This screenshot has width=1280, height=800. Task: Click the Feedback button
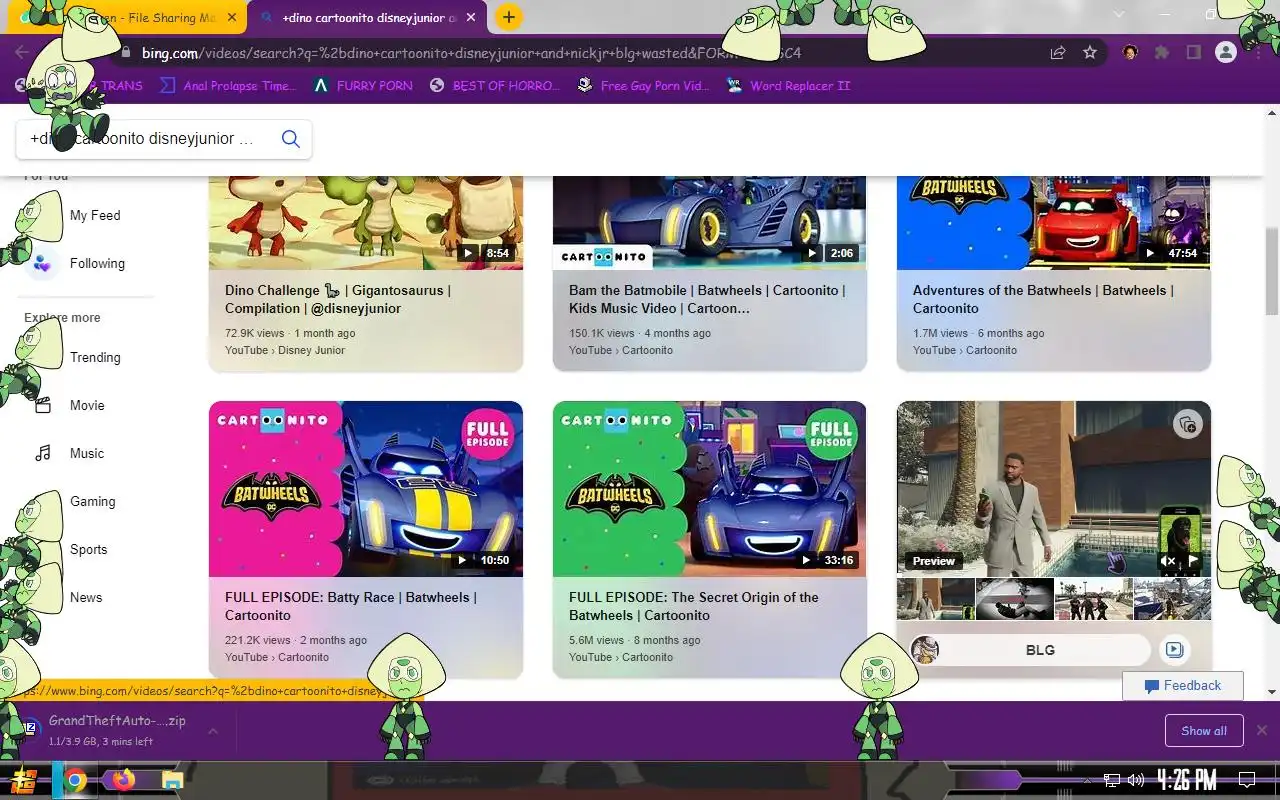click(x=1183, y=686)
